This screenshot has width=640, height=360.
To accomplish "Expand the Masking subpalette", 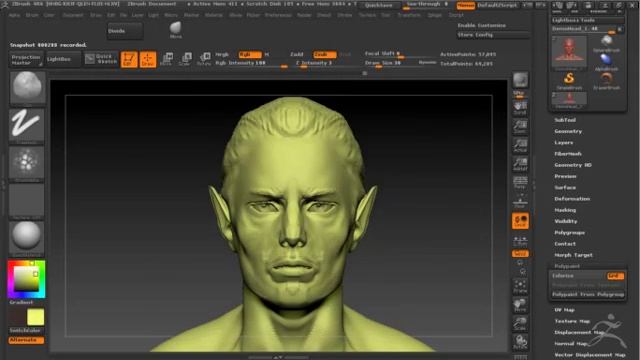I will click(565, 210).
